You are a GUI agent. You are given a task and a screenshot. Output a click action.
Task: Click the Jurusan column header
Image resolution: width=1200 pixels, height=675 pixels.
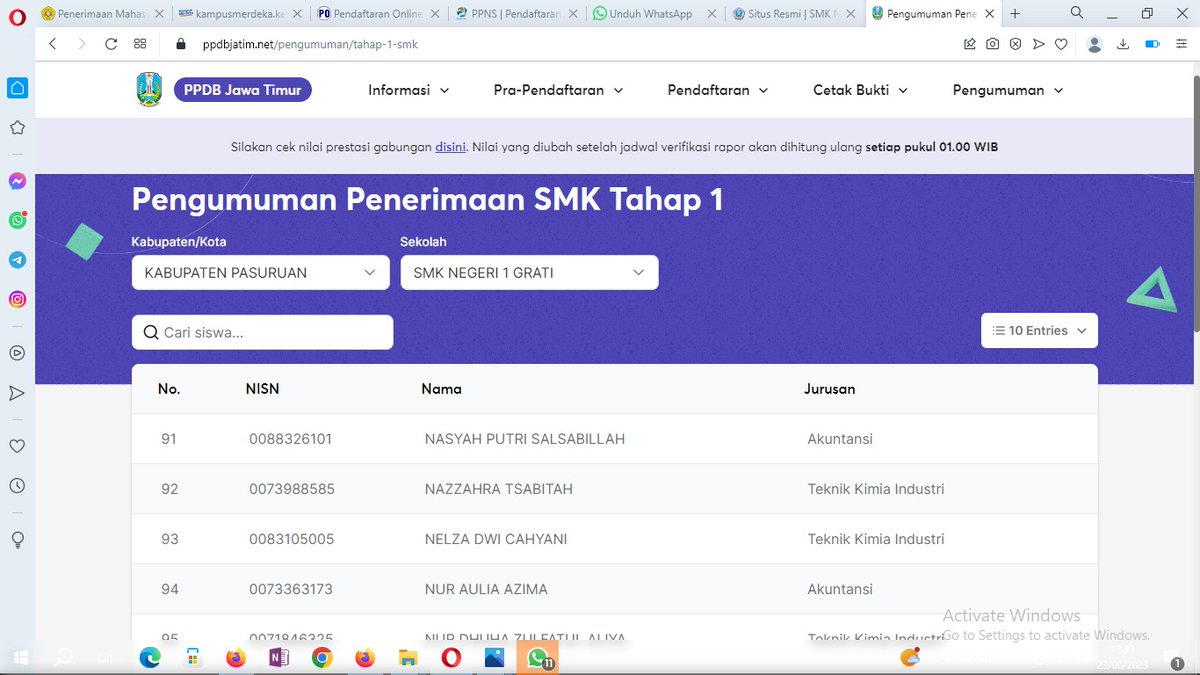[829, 389]
